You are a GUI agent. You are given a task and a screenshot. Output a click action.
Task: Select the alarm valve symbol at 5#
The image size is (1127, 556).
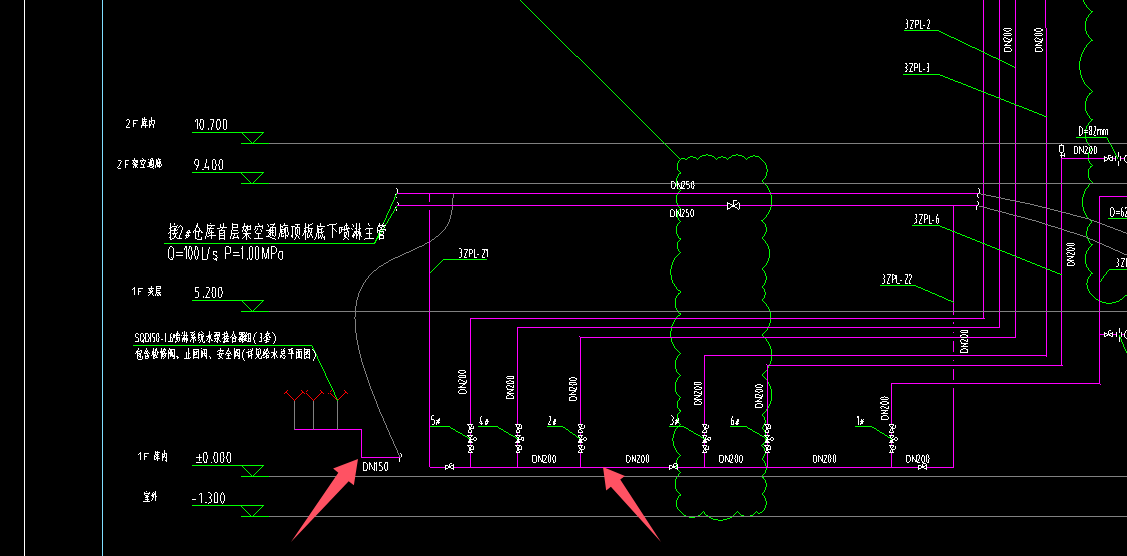click(471, 438)
